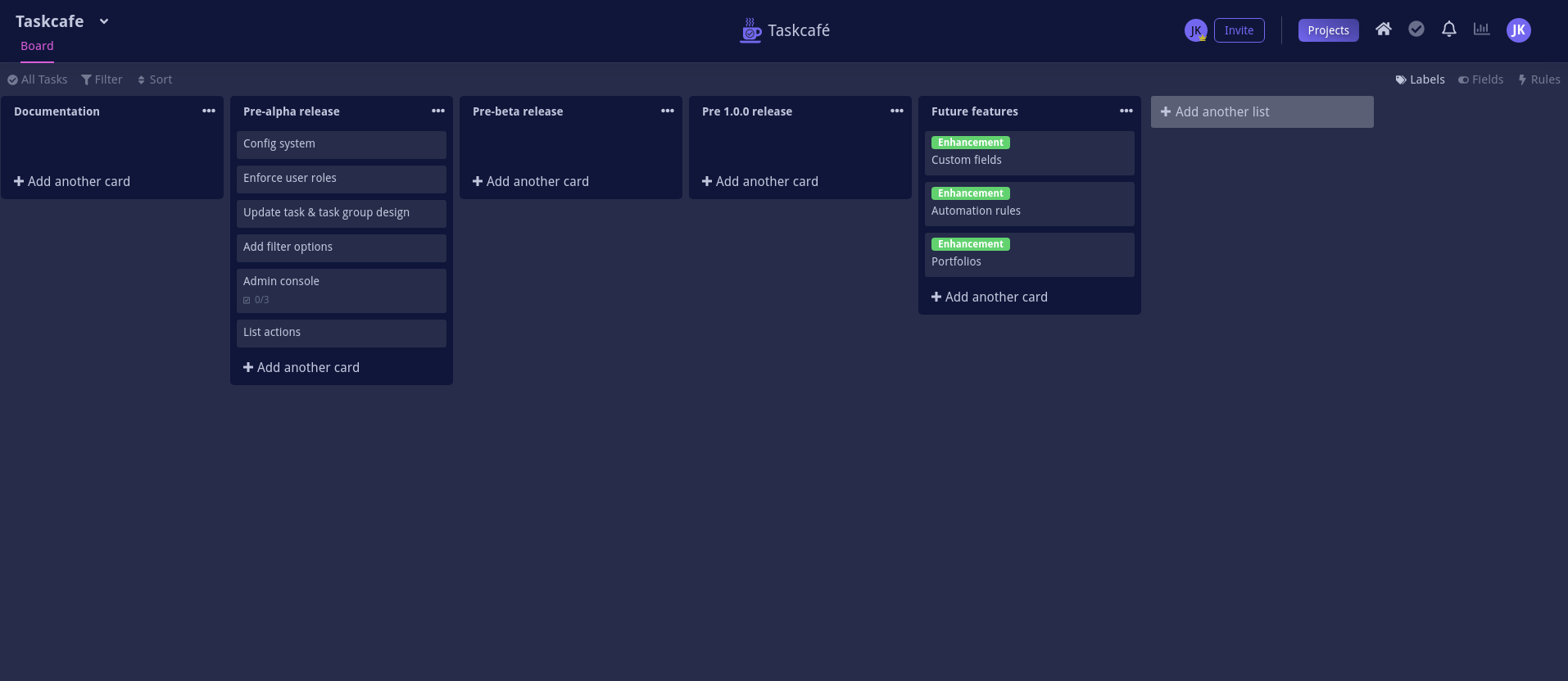Open the Admin console card
The height and width of the screenshot is (681, 1568).
[x=342, y=290]
